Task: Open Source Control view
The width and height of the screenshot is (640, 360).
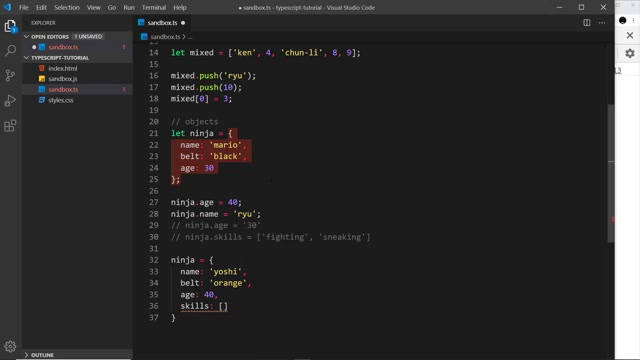Action: (10, 76)
